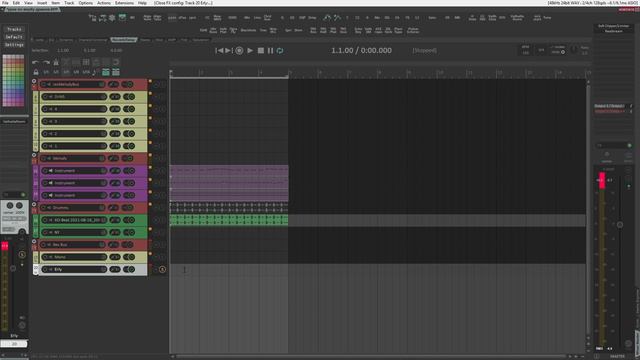This screenshot has height=360, width=640.
Task: Click the master volume fader handle
Action: 620,224
